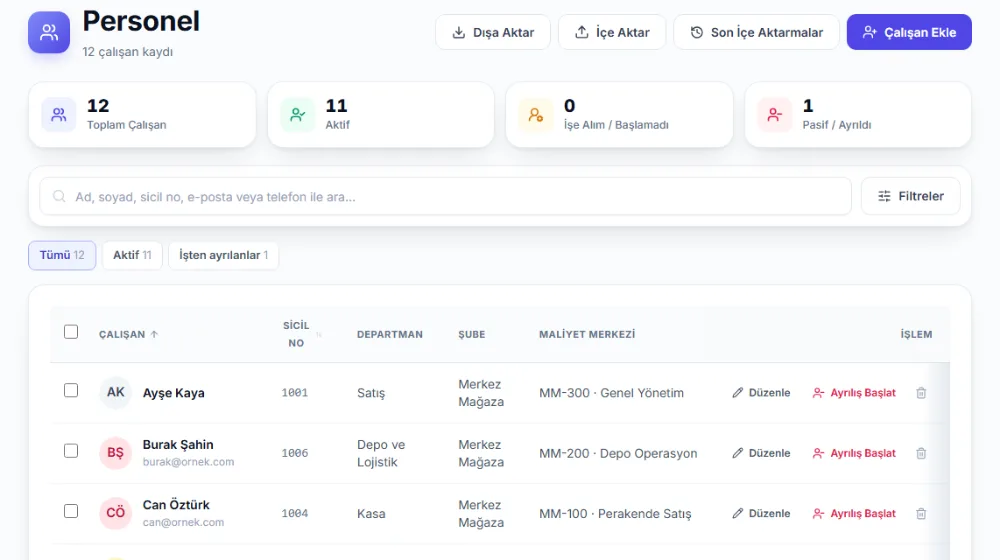Sort by the Maliyet Merkezi column header
The height and width of the screenshot is (560, 1000).
pos(587,334)
